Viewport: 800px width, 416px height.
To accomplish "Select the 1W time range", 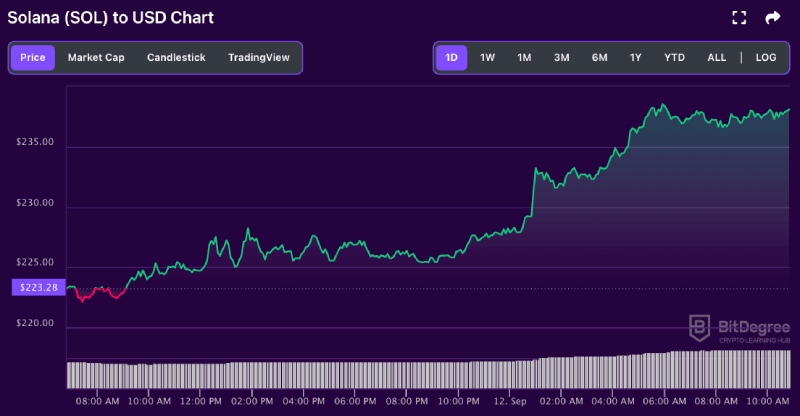I will point(487,58).
